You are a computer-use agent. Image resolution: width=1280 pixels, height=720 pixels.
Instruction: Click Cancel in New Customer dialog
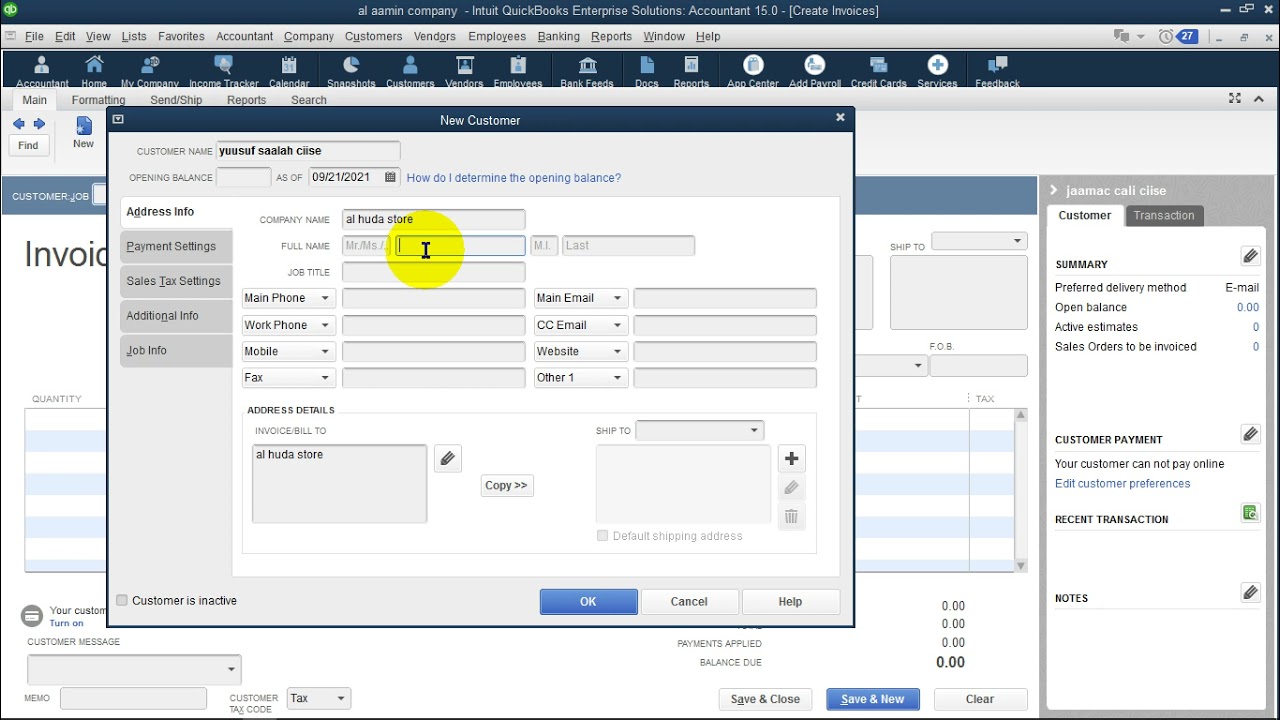689,601
